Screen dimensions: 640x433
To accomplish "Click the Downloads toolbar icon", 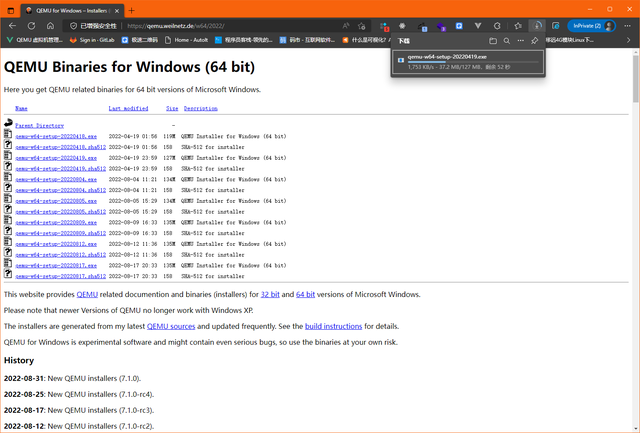I will [537, 26].
